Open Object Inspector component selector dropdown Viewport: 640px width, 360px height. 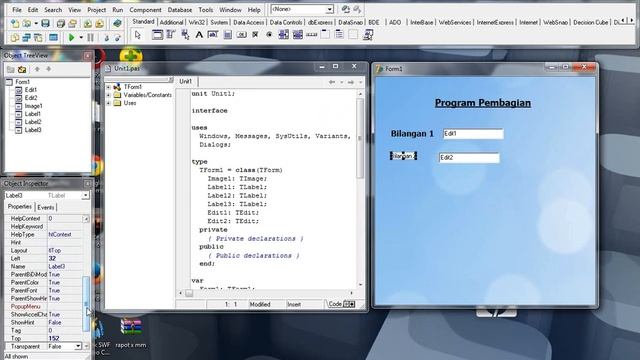(x=85, y=196)
